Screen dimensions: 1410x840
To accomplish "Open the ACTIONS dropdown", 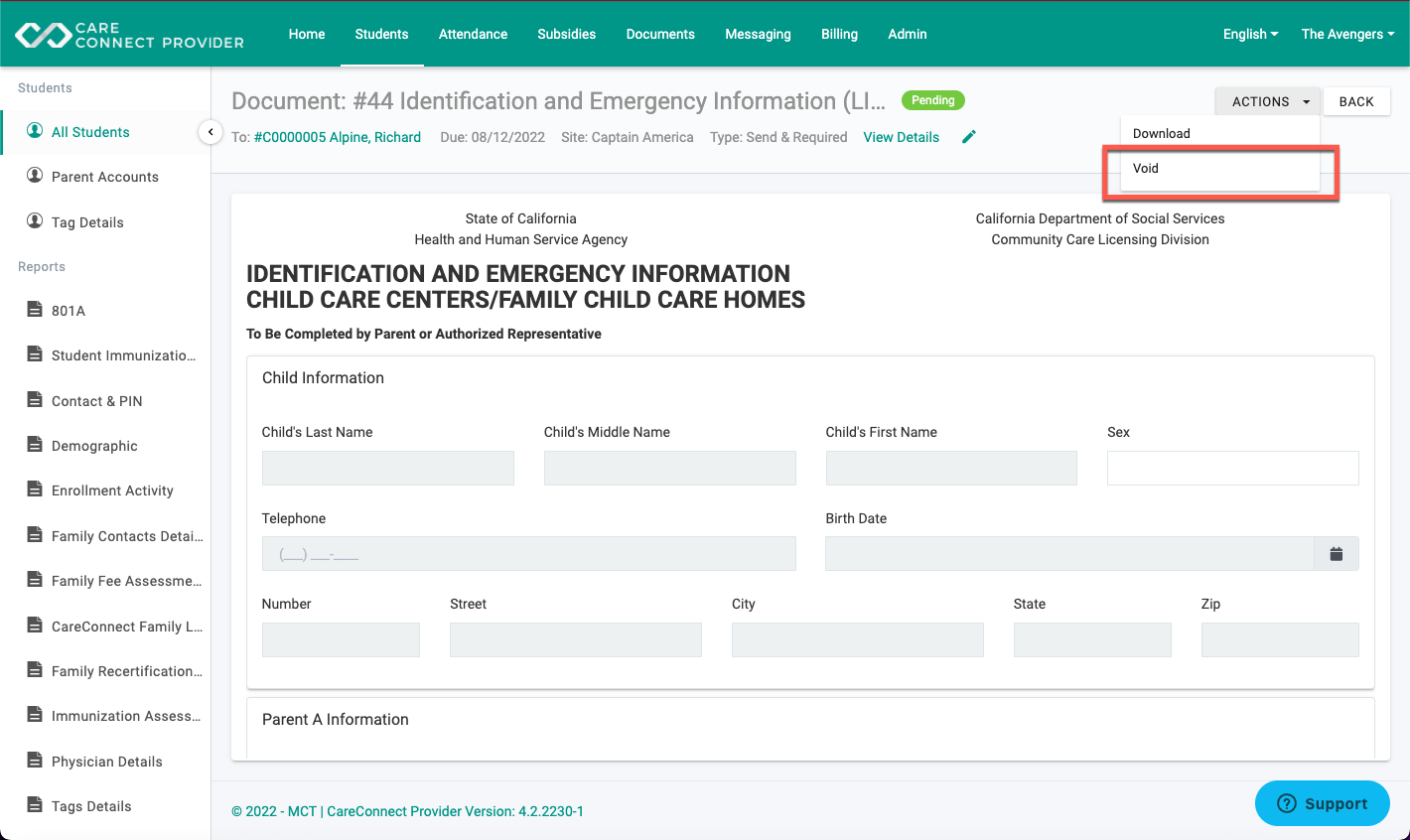I will 1268,101.
